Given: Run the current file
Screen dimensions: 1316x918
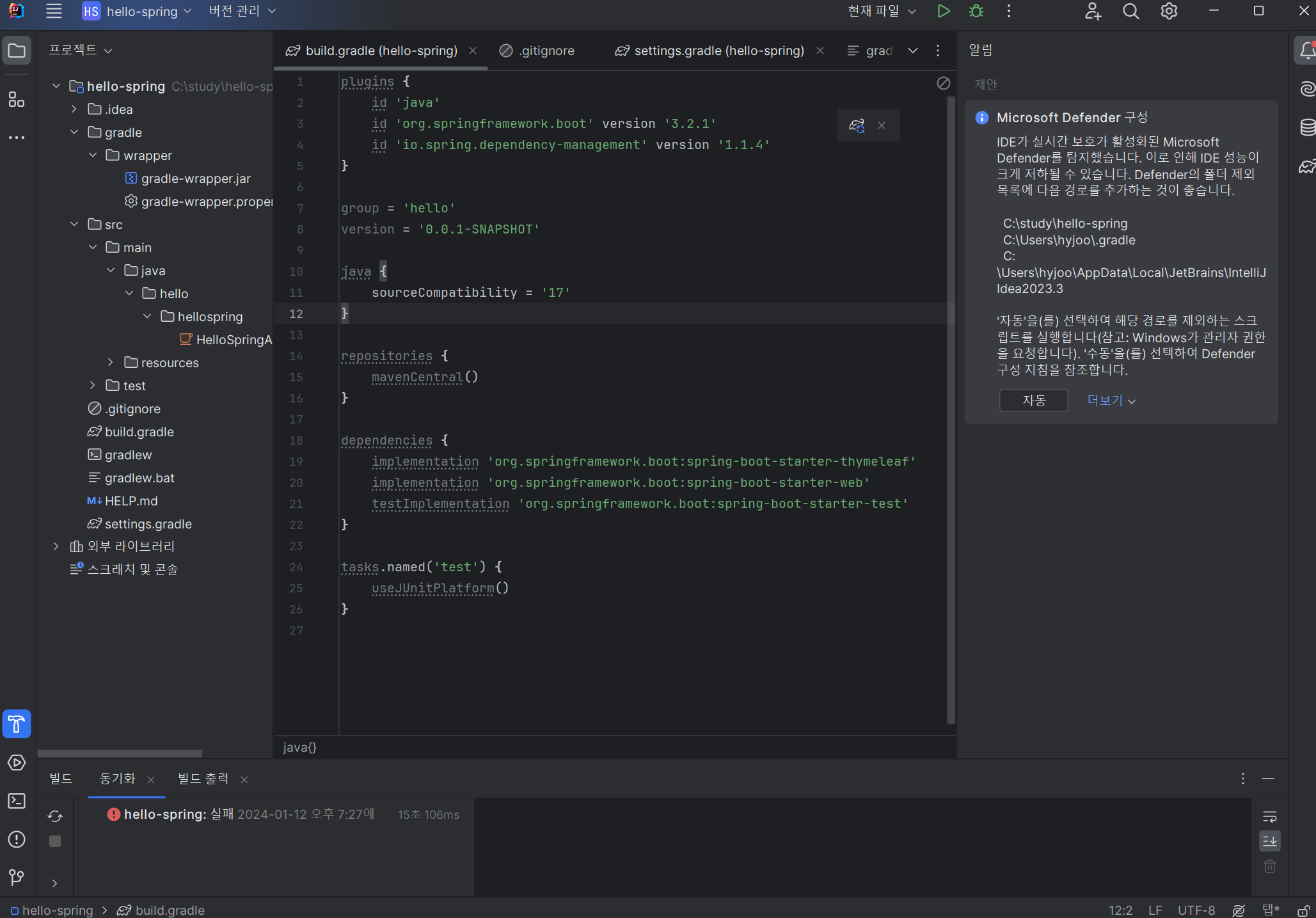Looking at the screenshot, I should point(943,11).
